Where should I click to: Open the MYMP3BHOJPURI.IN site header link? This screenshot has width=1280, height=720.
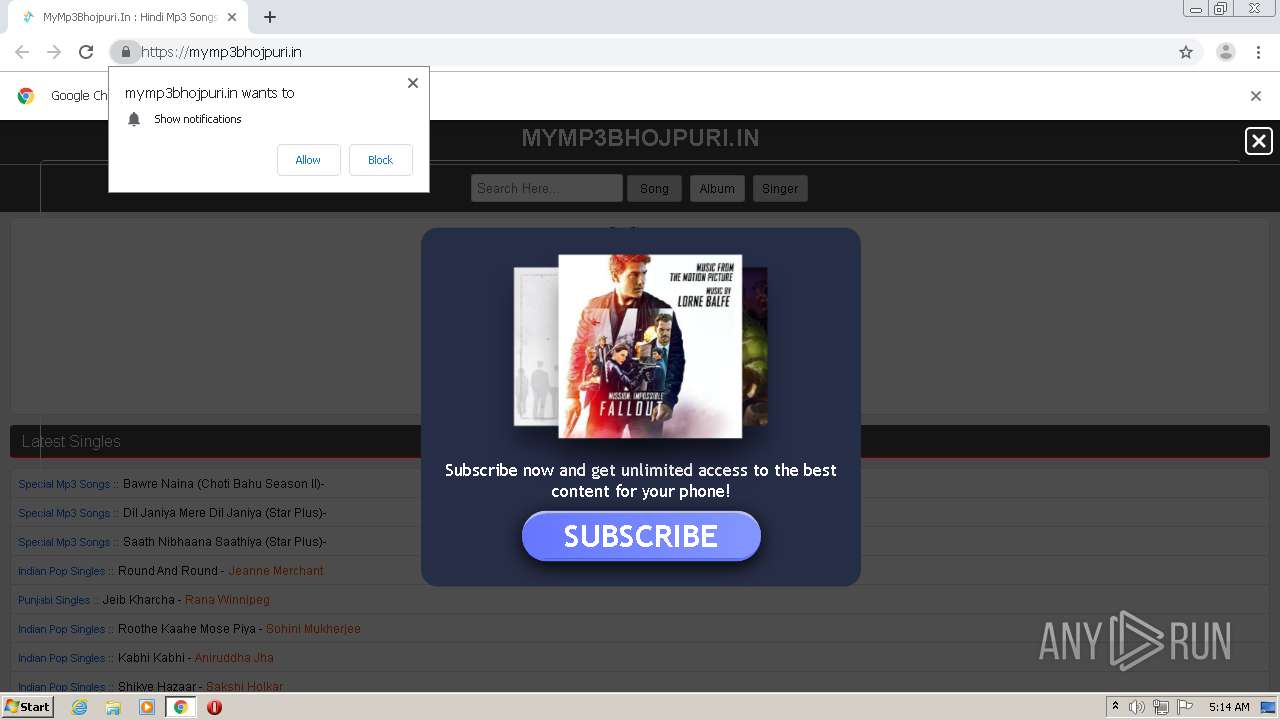pos(640,138)
